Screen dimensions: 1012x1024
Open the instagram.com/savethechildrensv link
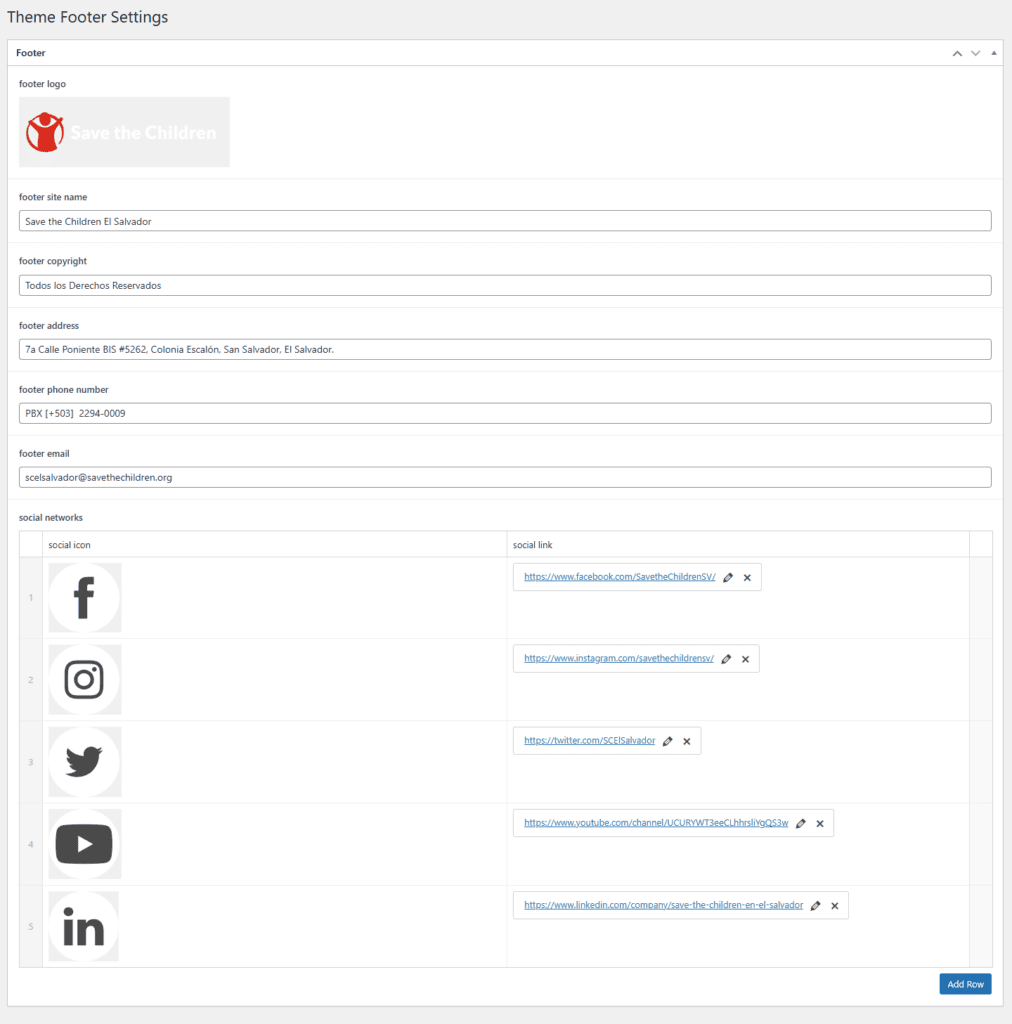click(x=619, y=658)
